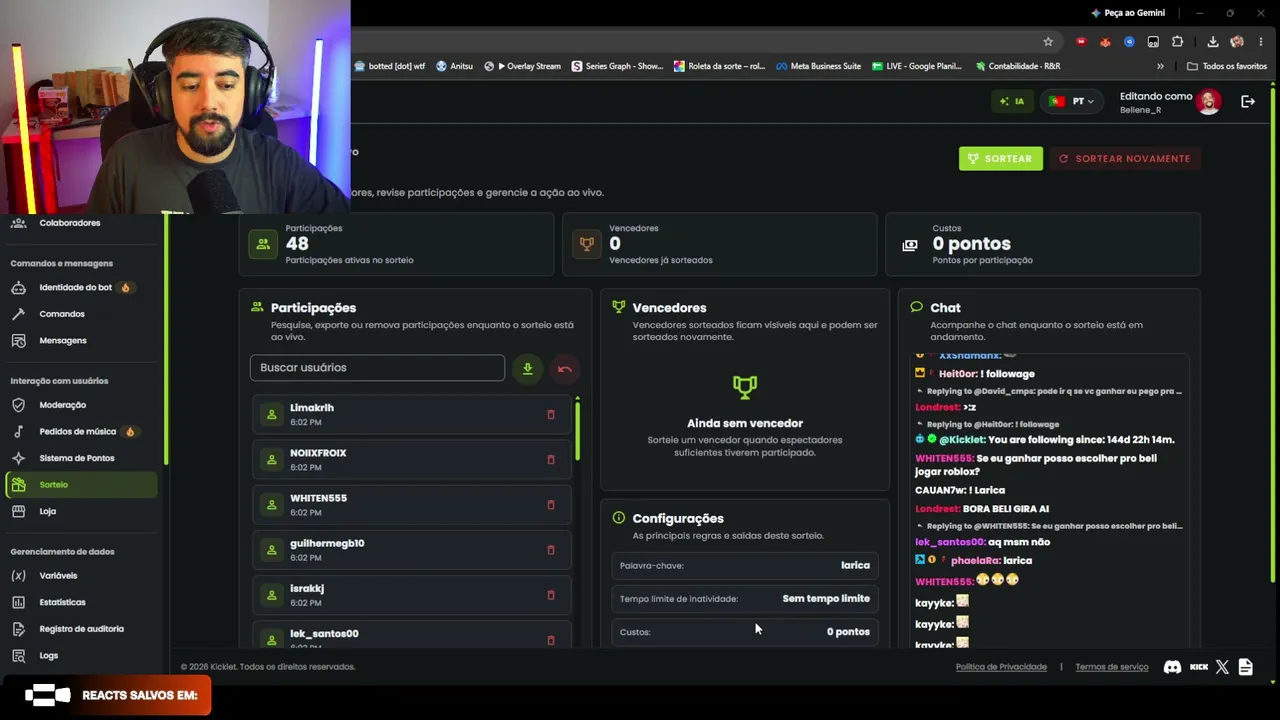The width and height of the screenshot is (1280, 720).
Task: Open the Política de Privacidade link
Action: click(x=1001, y=667)
